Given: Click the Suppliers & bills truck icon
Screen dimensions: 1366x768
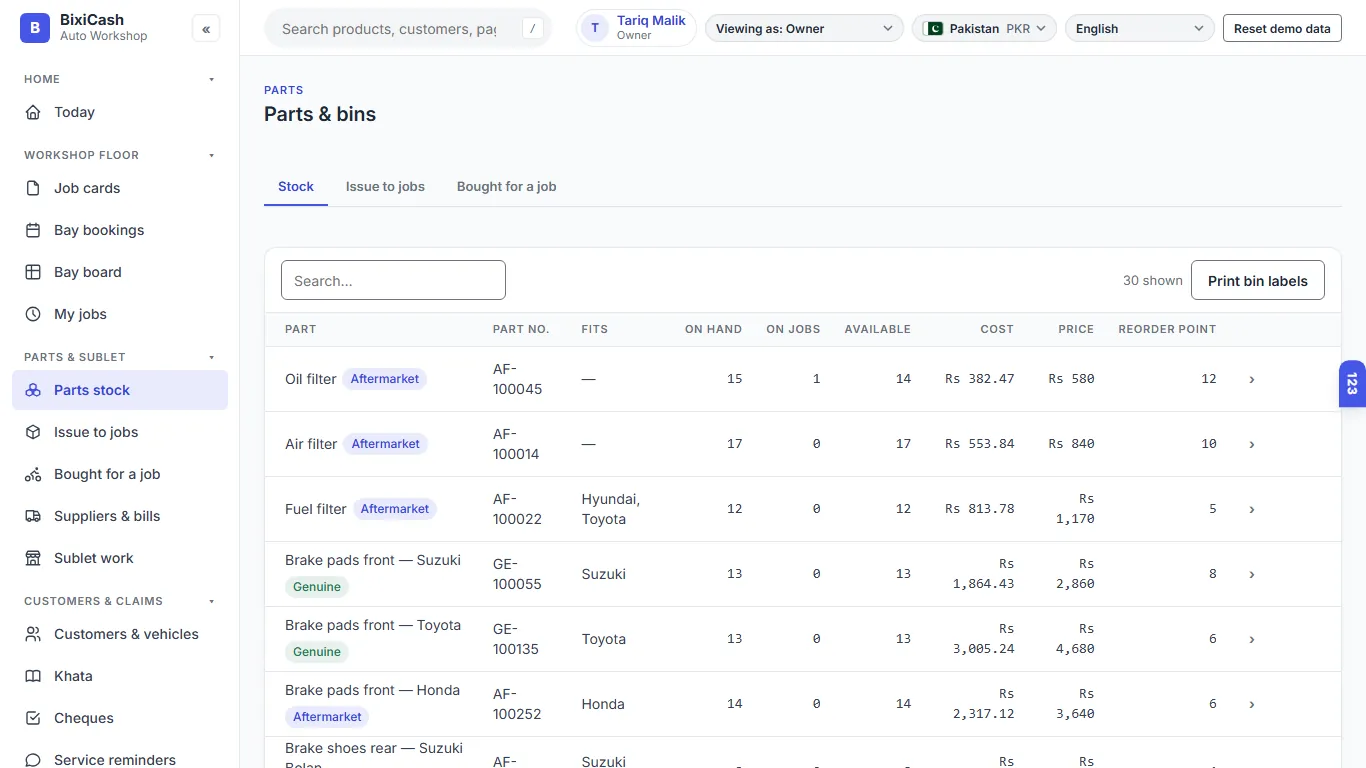Looking at the screenshot, I should tap(33, 516).
